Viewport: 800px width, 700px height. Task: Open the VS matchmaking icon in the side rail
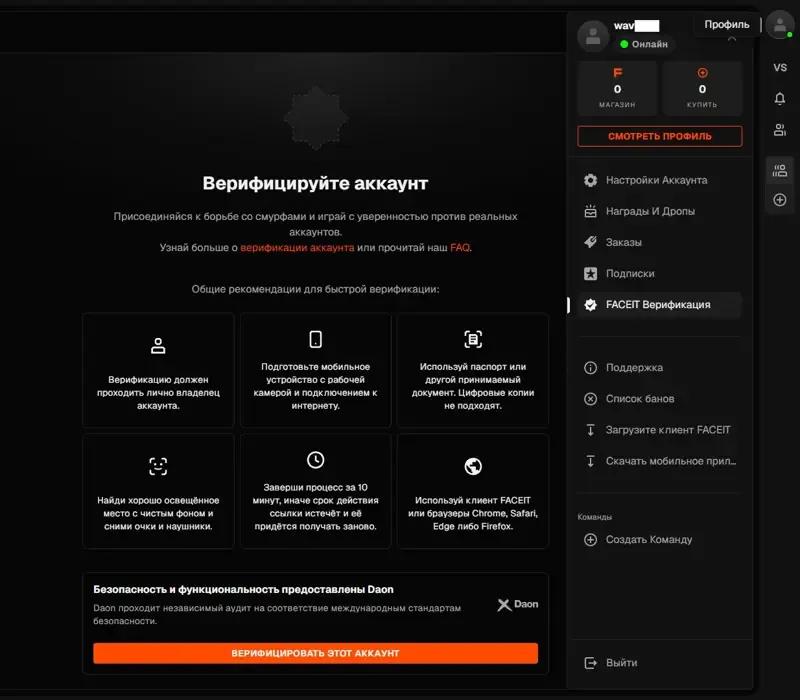[780, 67]
